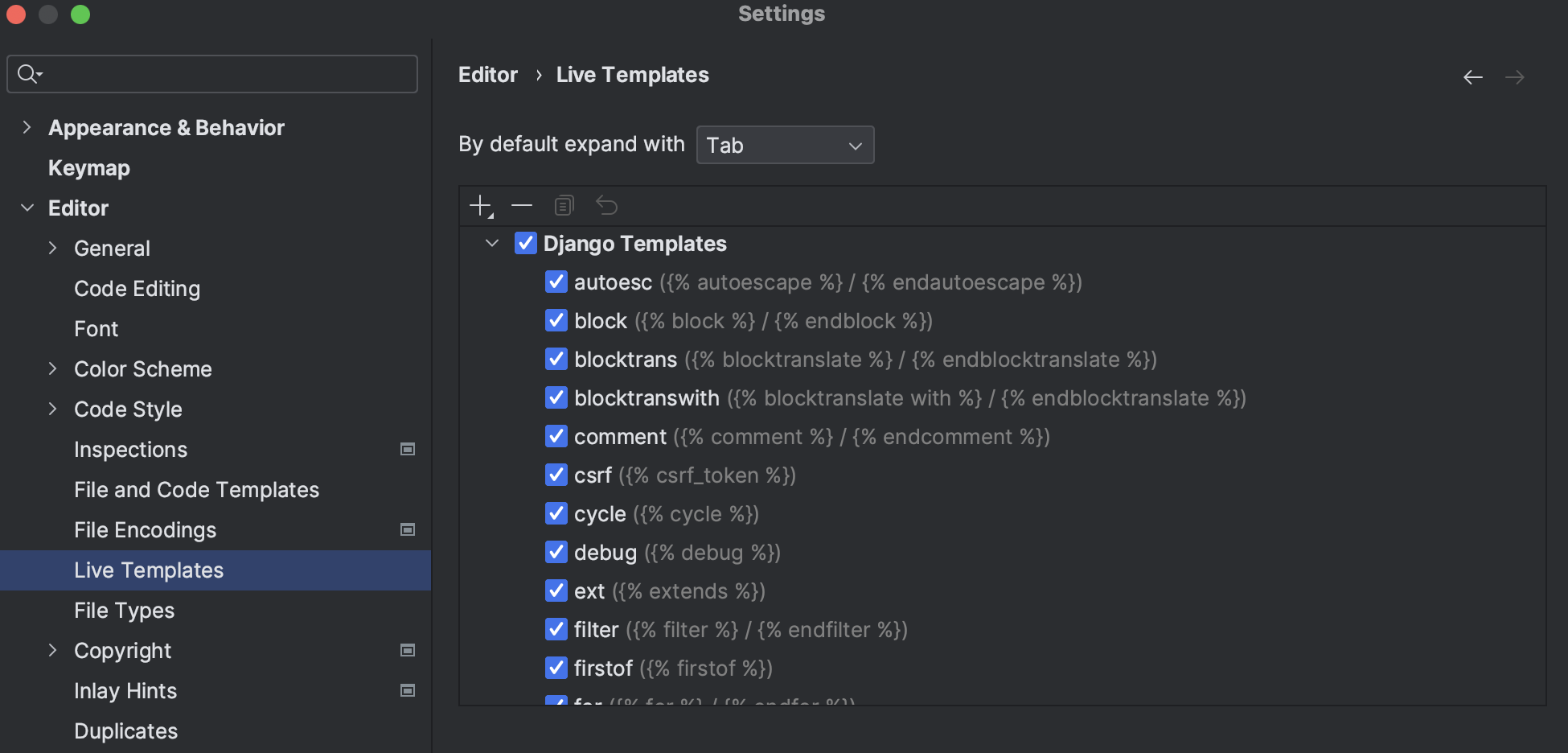Toggle the csrf template checkbox
1568x753 pixels.
(x=556, y=475)
